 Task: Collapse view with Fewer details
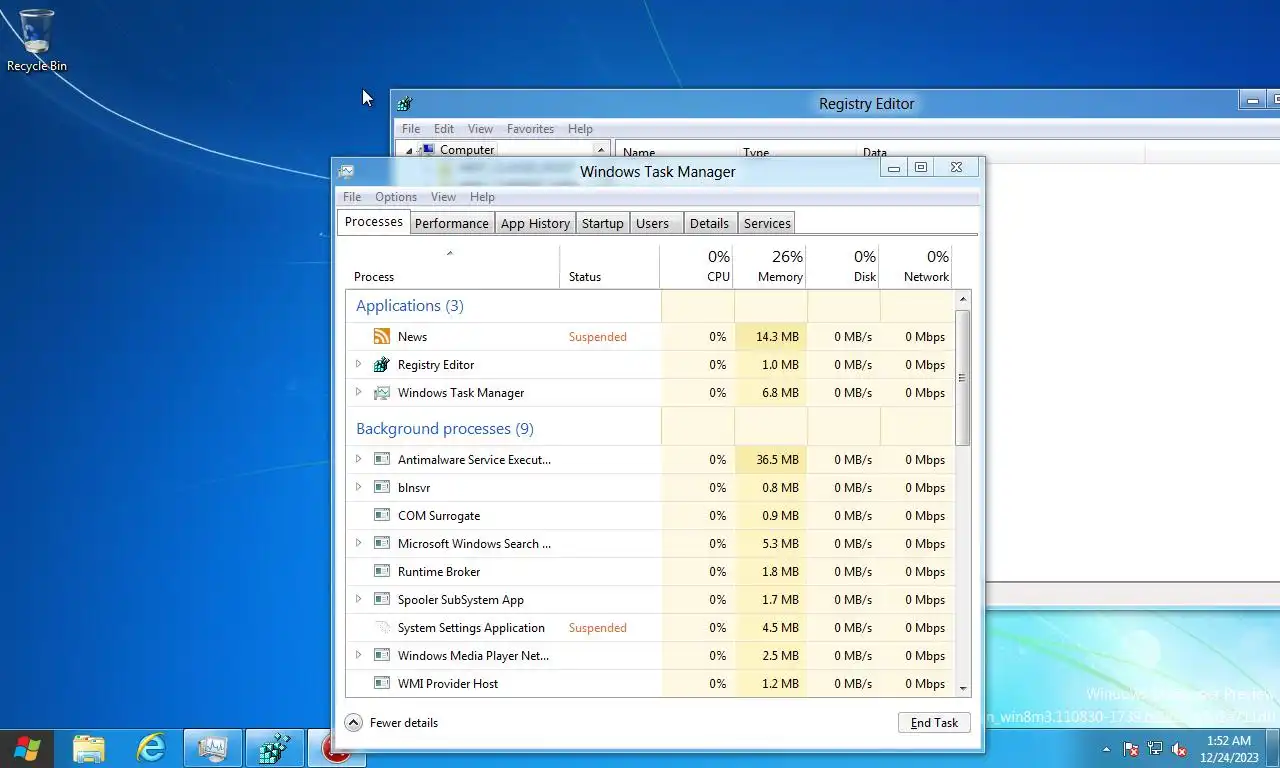coord(391,723)
